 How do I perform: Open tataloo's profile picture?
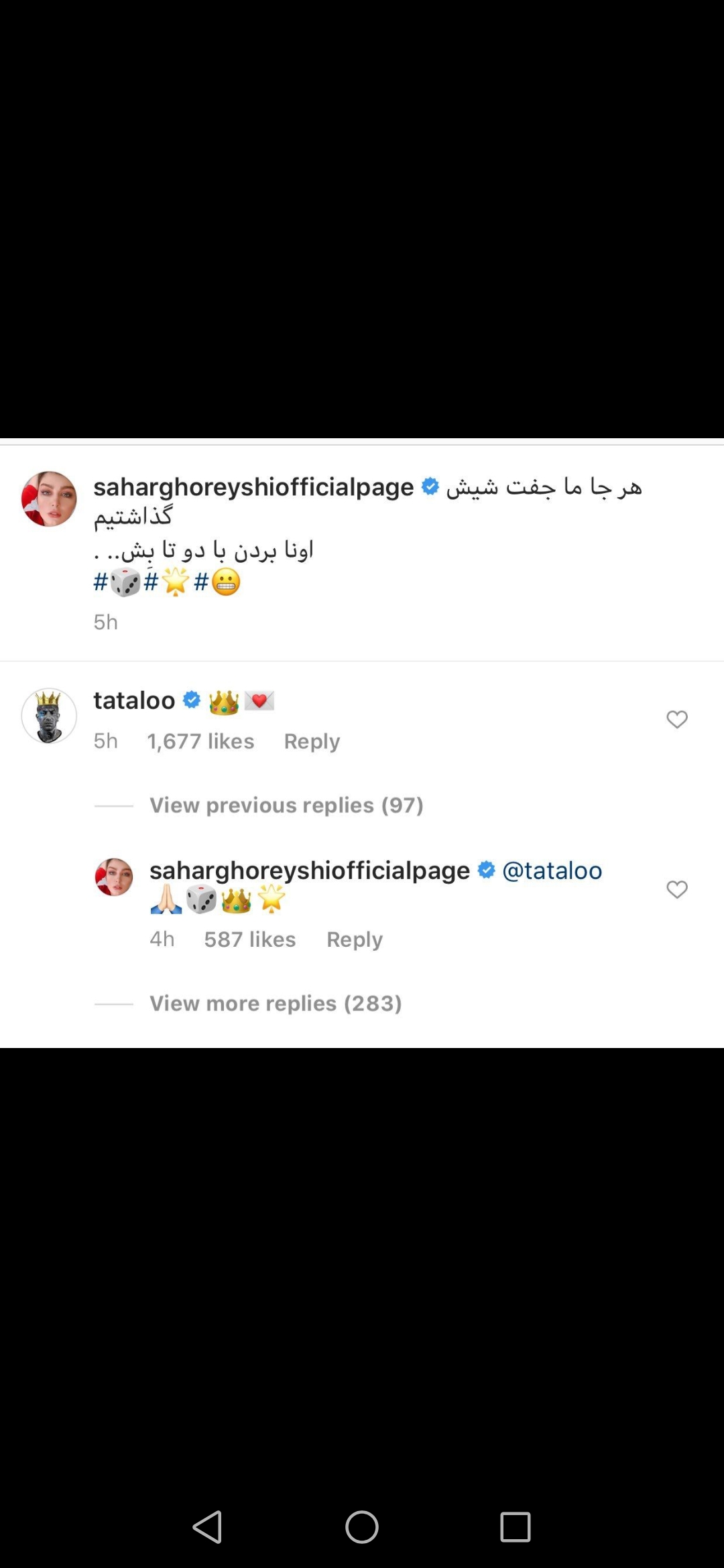(x=49, y=716)
